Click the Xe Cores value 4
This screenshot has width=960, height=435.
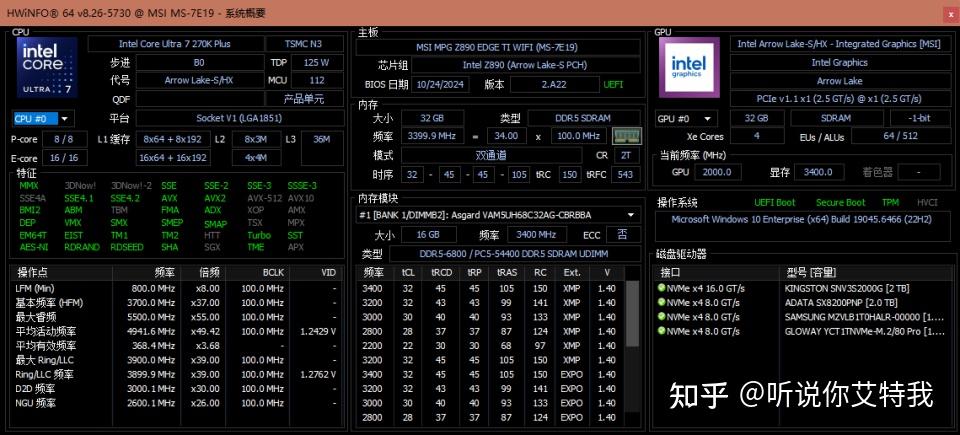(757, 136)
